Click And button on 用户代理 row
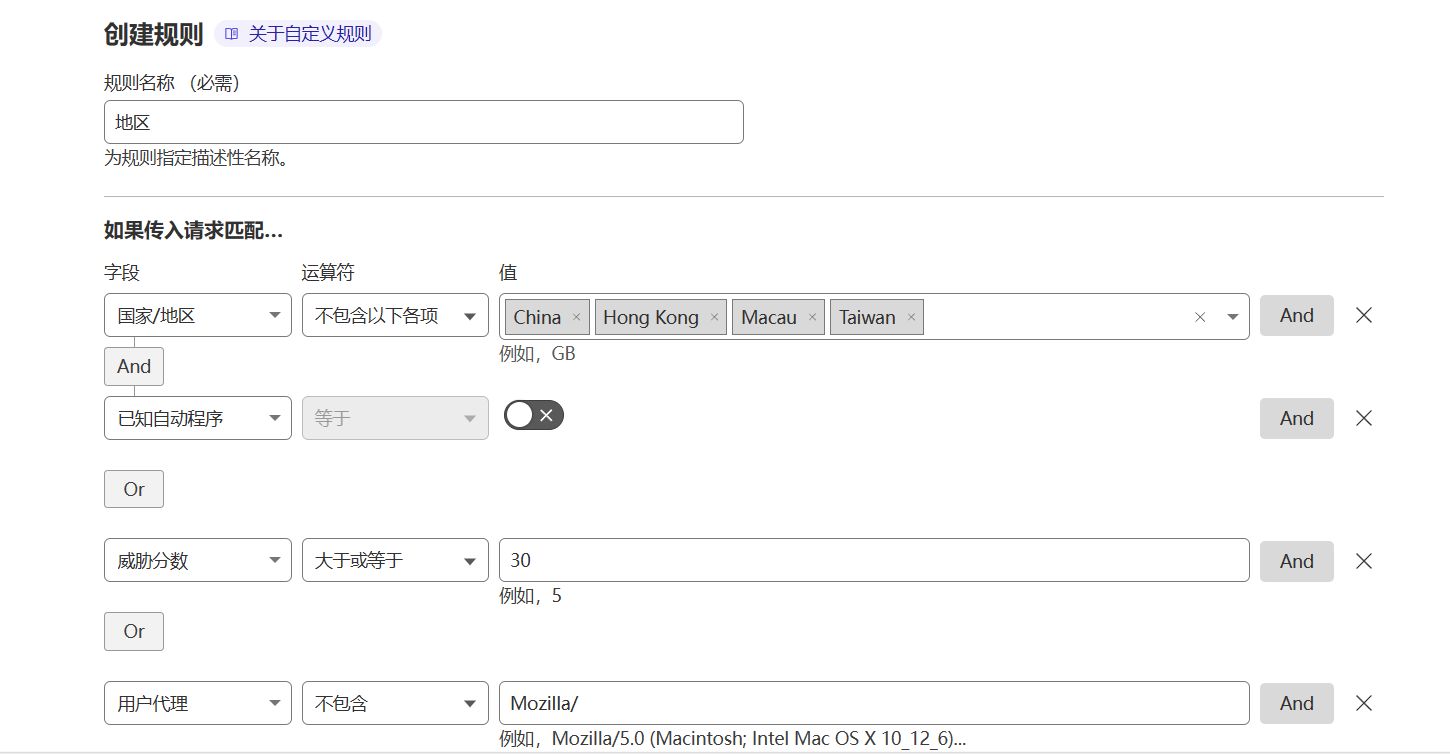Screen dimensions: 1450x754 pyautogui.click(x=1296, y=703)
